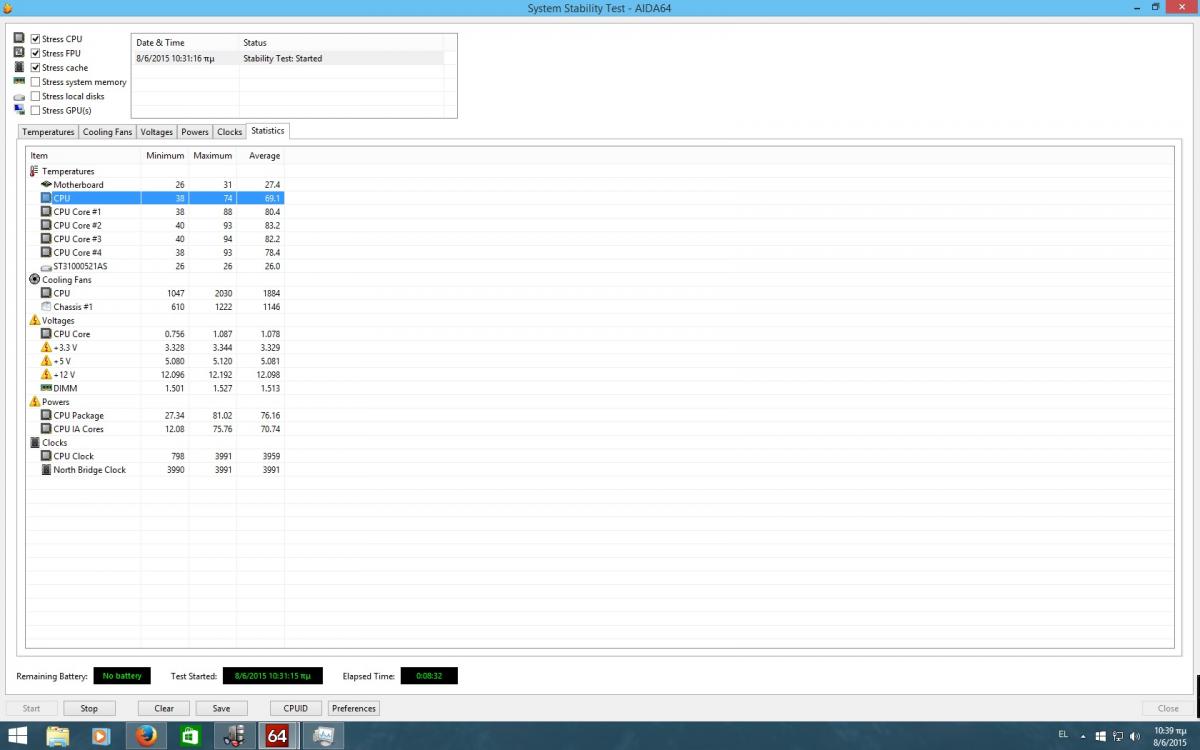Click the DIMM memory icon

(x=46, y=388)
